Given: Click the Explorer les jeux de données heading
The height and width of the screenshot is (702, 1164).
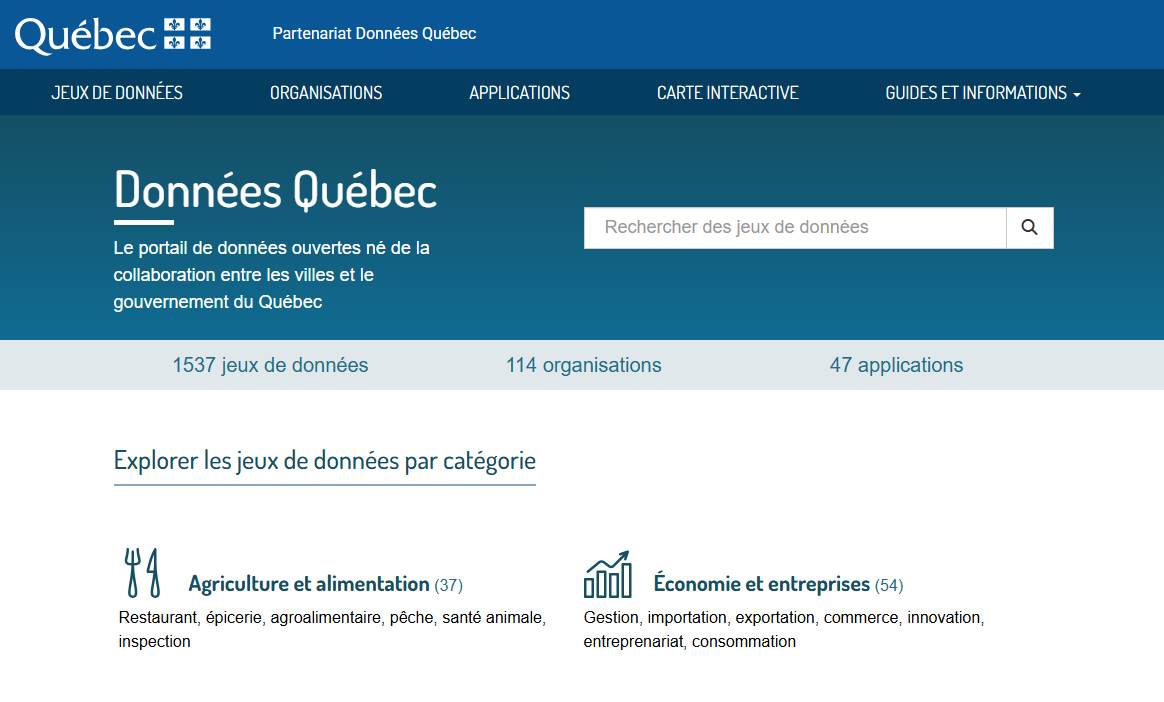Looking at the screenshot, I should (x=324, y=461).
